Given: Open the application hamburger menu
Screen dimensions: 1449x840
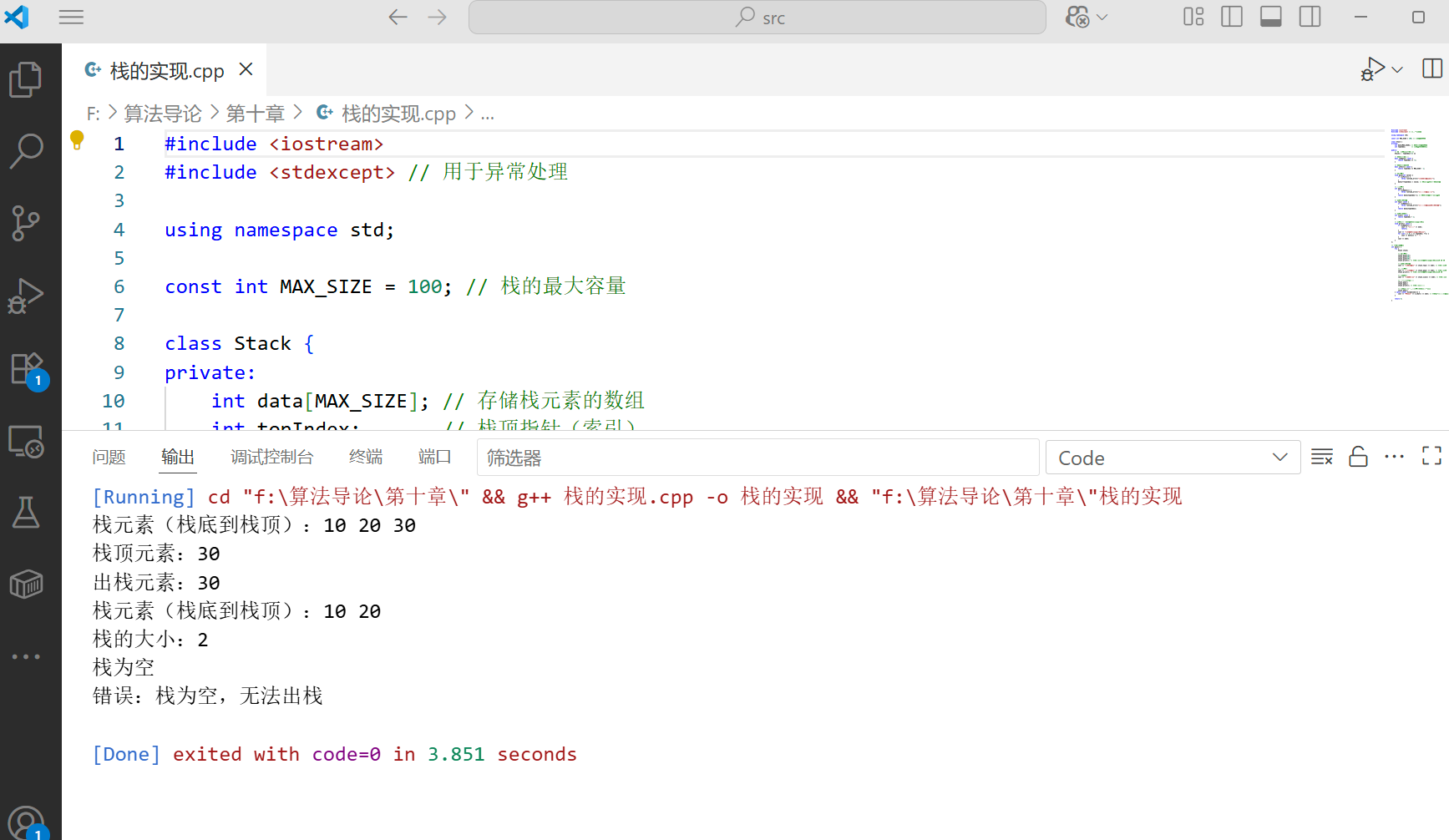Looking at the screenshot, I should (72, 18).
